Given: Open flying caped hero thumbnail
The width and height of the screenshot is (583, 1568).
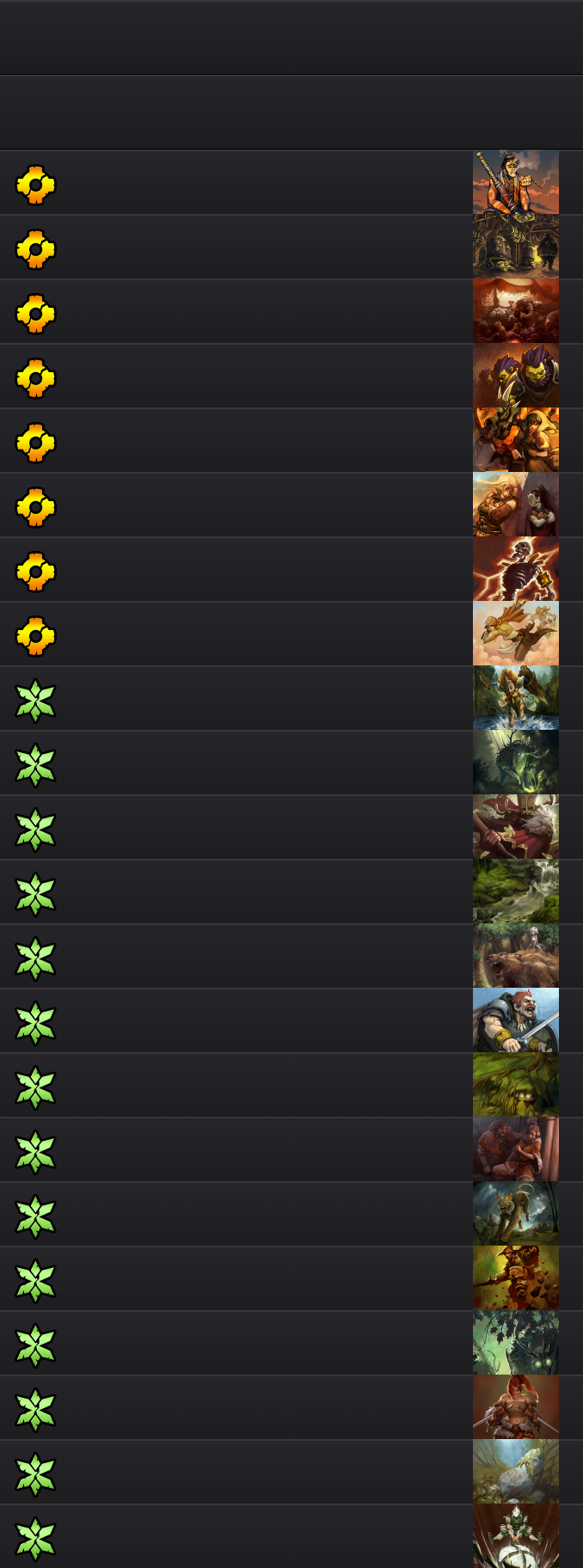Looking at the screenshot, I should [x=516, y=634].
